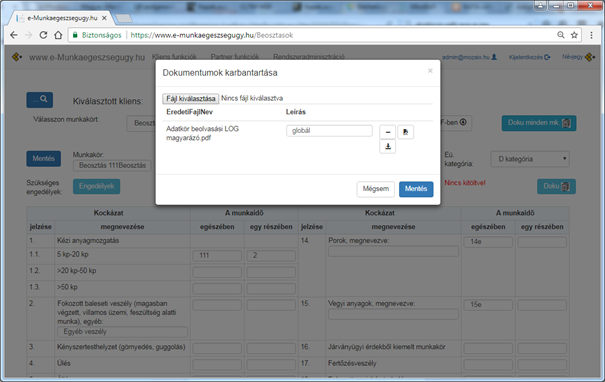605x382 pixels.
Task: Click Kényszertesthelyzet egészében field
Action: [217, 348]
